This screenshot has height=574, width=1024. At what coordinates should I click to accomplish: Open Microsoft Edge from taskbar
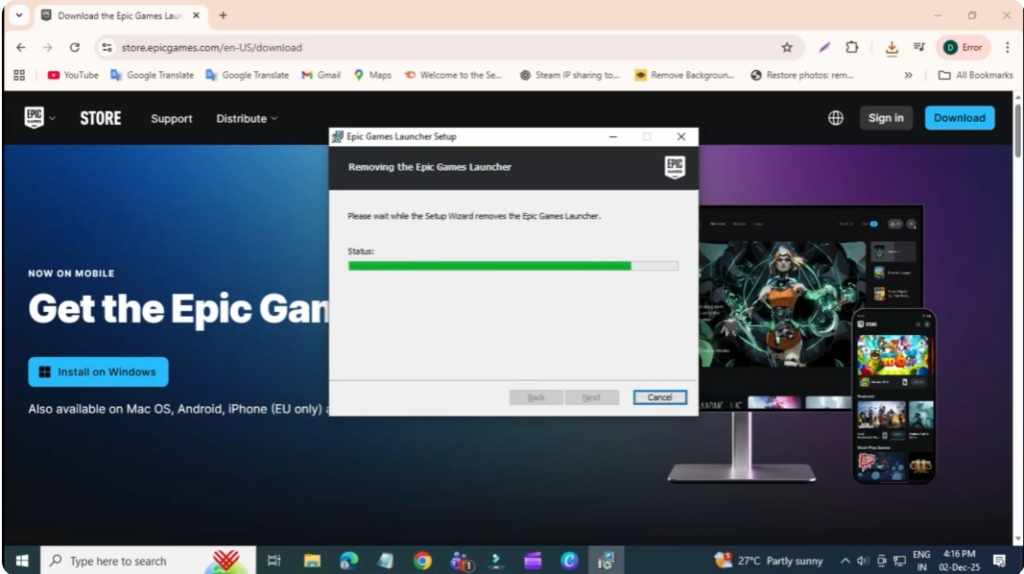349,561
